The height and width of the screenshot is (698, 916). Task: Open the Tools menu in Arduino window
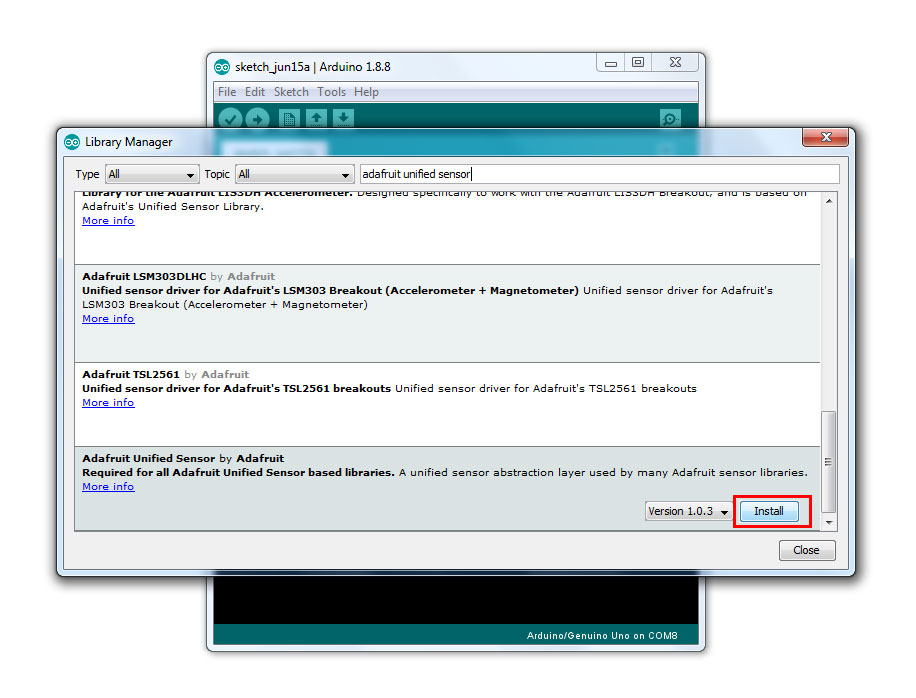coord(331,92)
